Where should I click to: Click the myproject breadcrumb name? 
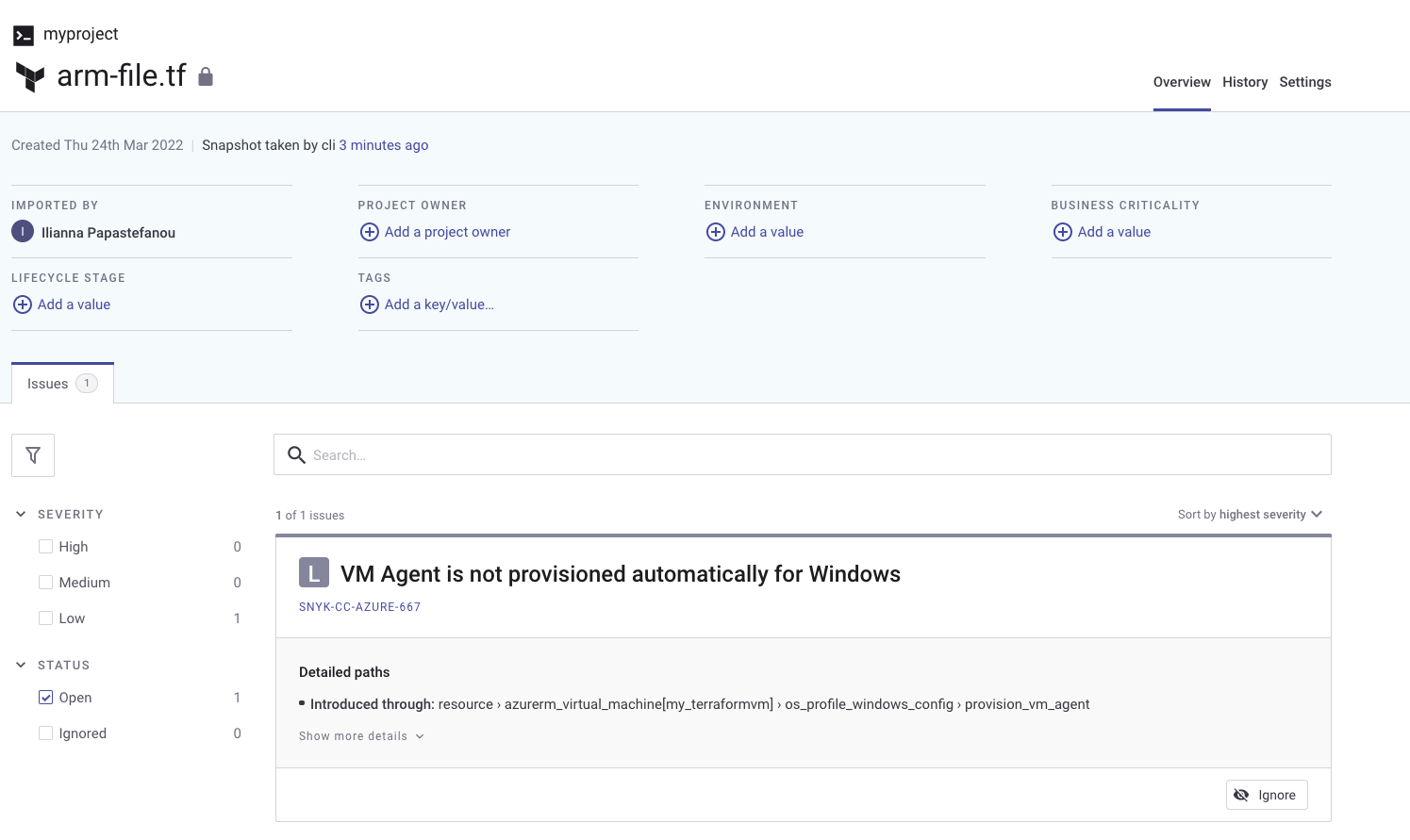coord(81,34)
